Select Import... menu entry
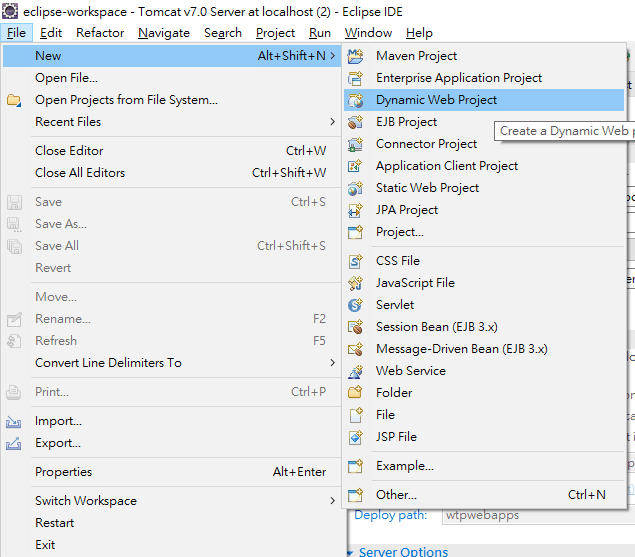The width and height of the screenshot is (635, 557). [x=172, y=421]
